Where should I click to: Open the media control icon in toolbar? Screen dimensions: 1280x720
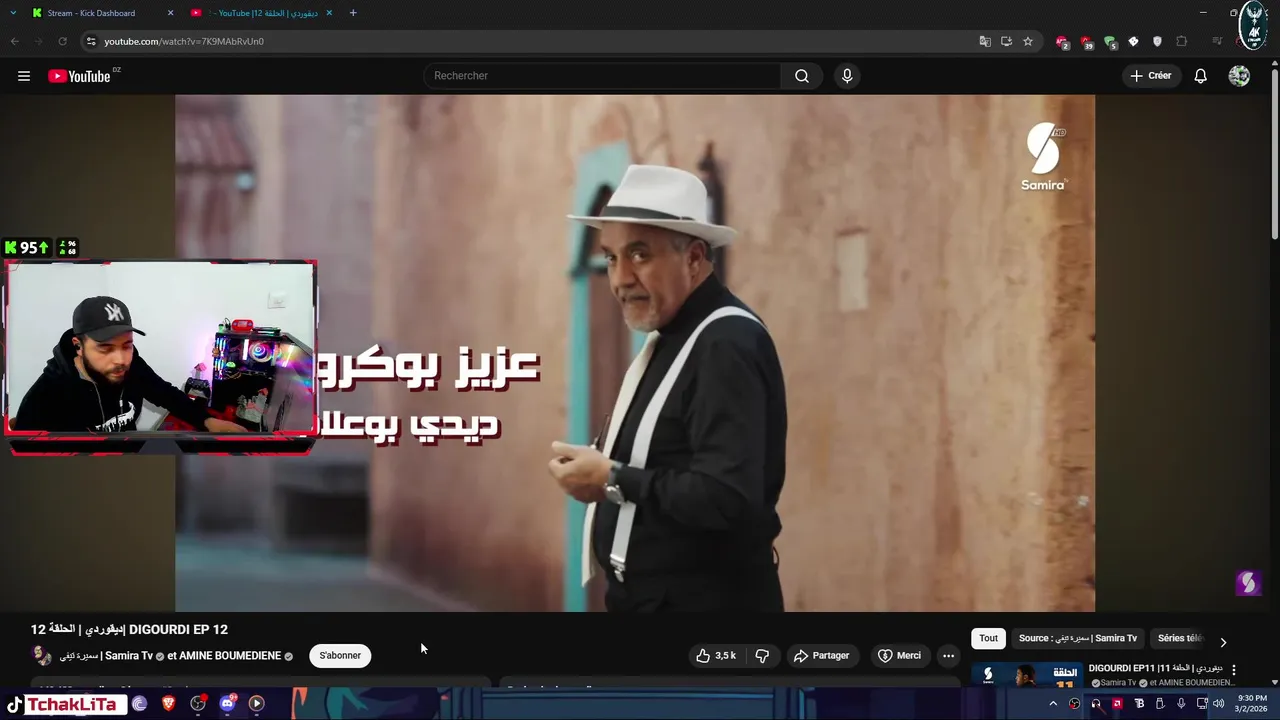pyautogui.click(x=1217, y=41)
